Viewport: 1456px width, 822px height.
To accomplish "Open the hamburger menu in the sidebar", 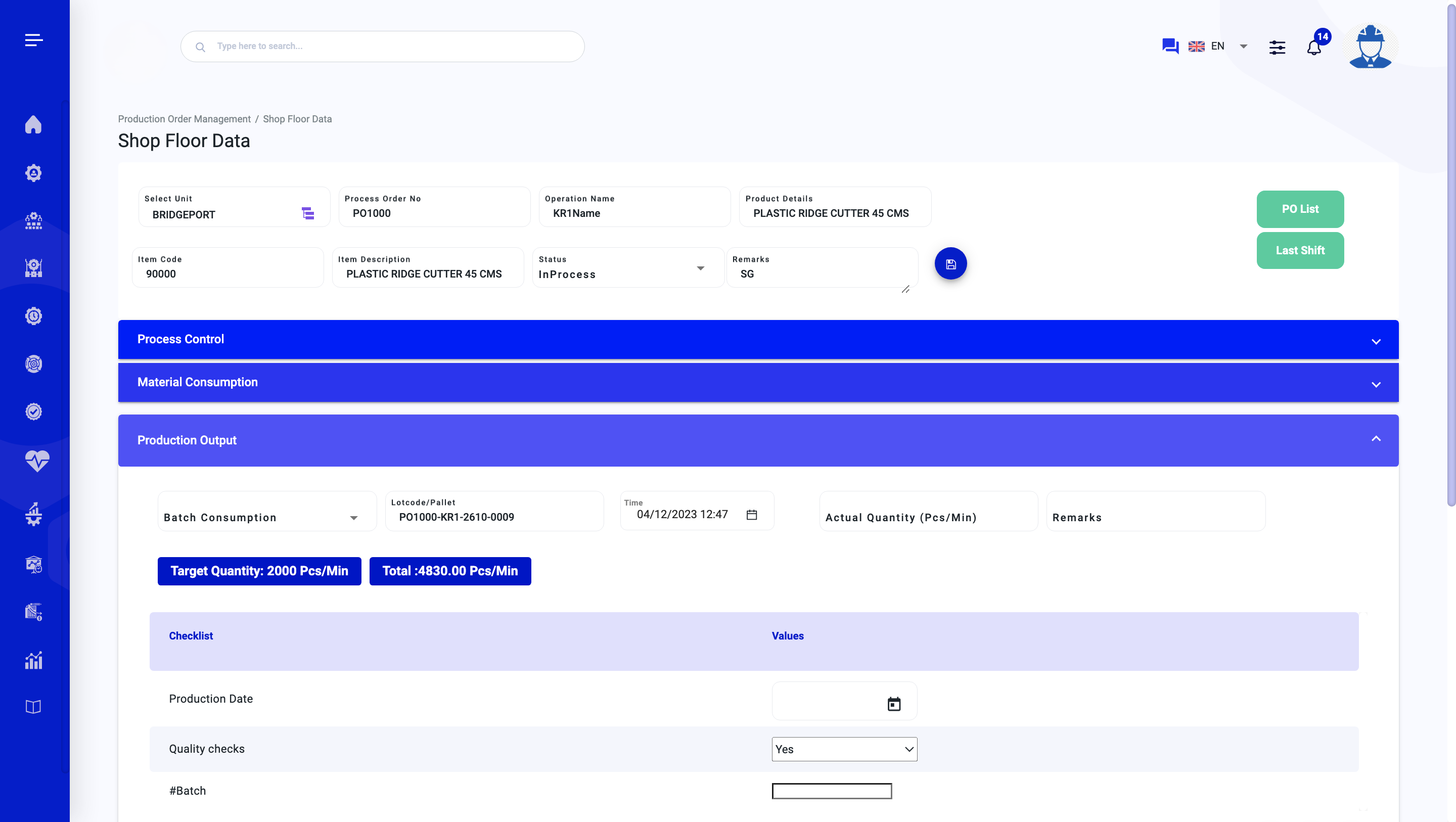I will [34, 40].
